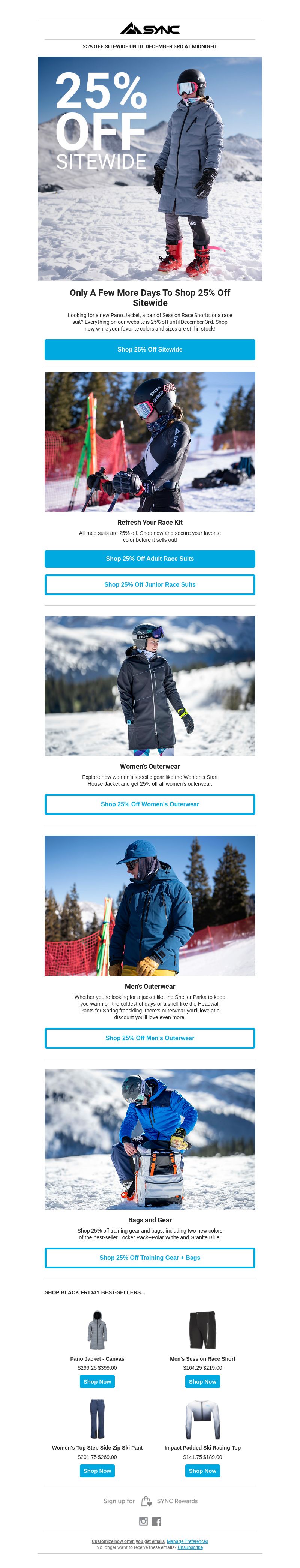The height and width of the screenshot is (1568, 300).
Task: Click Shop Now under Men's Session Race Short
Action: (x=202, y=1382)
